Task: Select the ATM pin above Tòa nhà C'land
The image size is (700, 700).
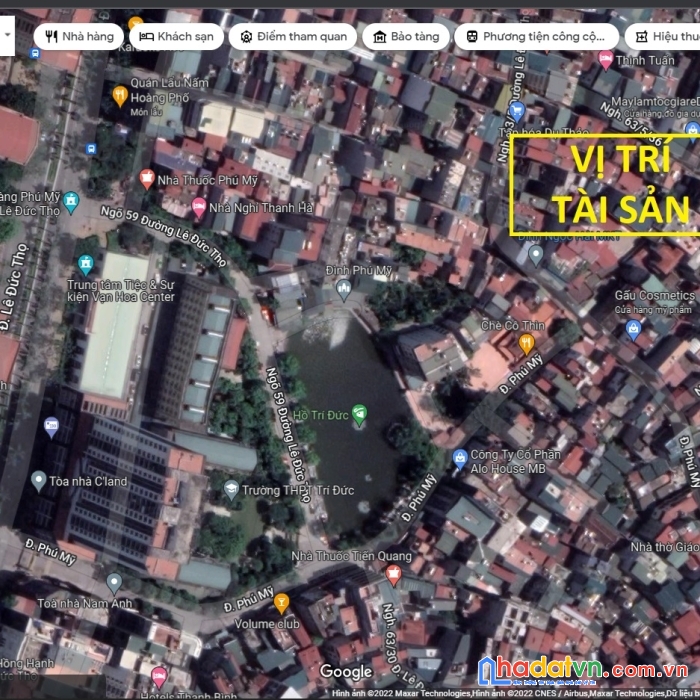Action: [51, 427]
